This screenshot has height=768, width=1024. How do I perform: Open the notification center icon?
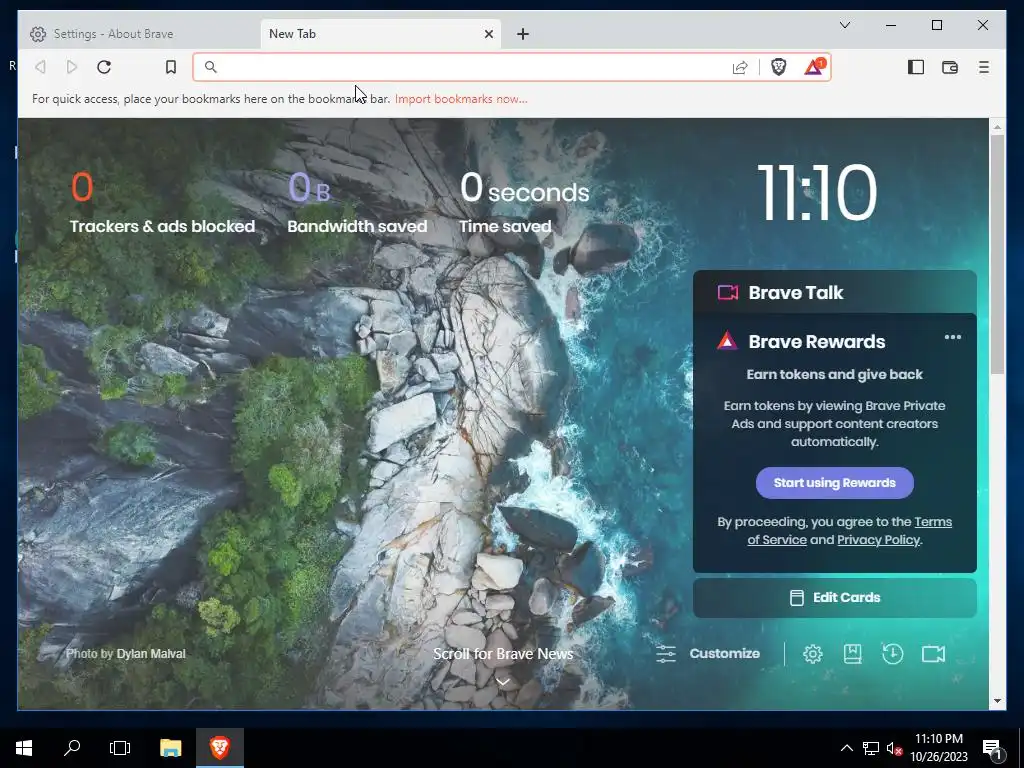(x=992, y=749)
